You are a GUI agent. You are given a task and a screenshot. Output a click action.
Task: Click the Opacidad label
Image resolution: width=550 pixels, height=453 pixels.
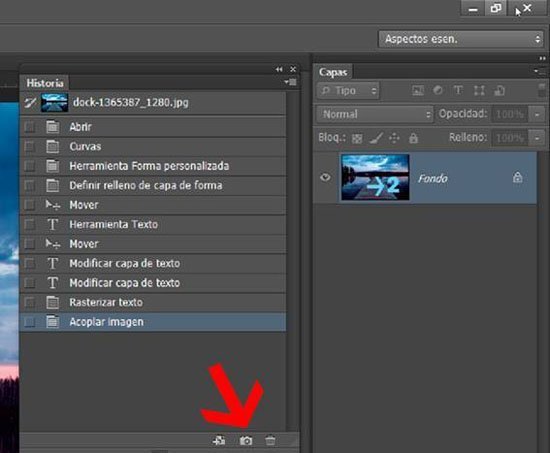click(x=463, y=114)
